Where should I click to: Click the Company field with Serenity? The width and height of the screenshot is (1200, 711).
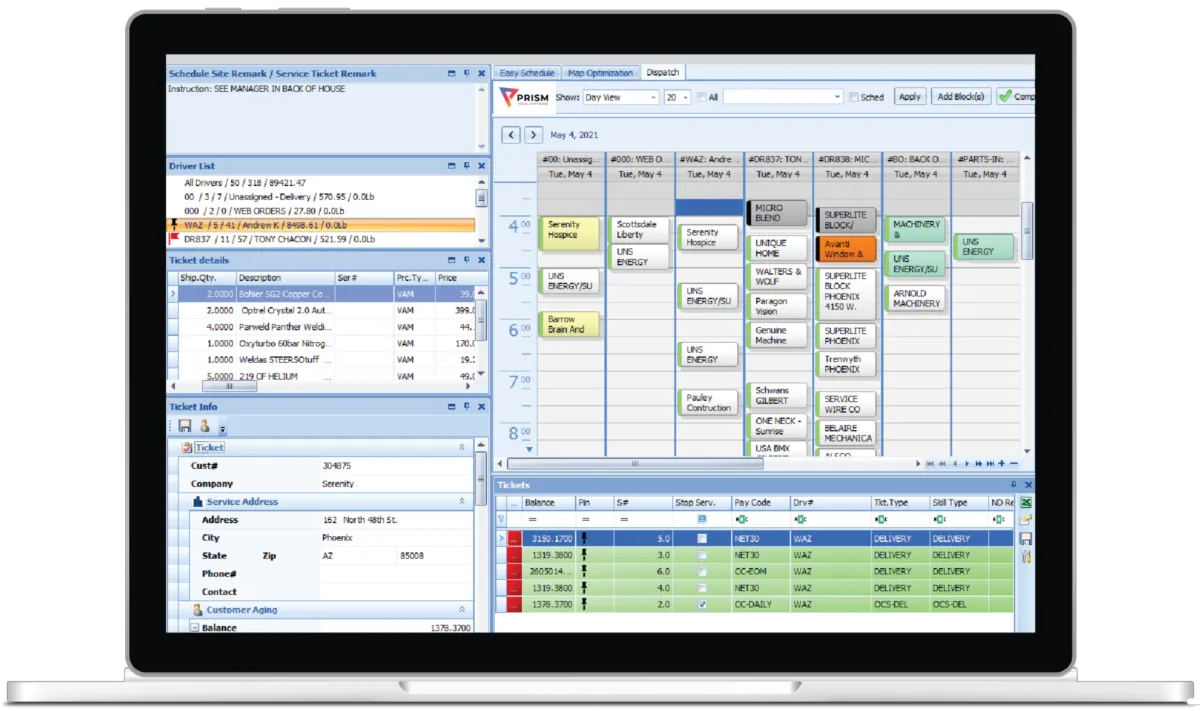395,484
